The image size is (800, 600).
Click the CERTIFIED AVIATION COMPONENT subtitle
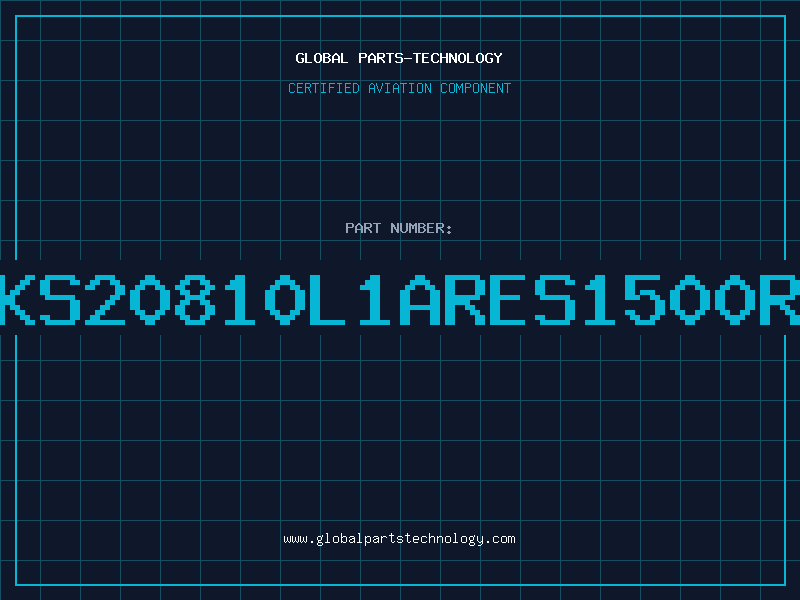tap(399, 88)
